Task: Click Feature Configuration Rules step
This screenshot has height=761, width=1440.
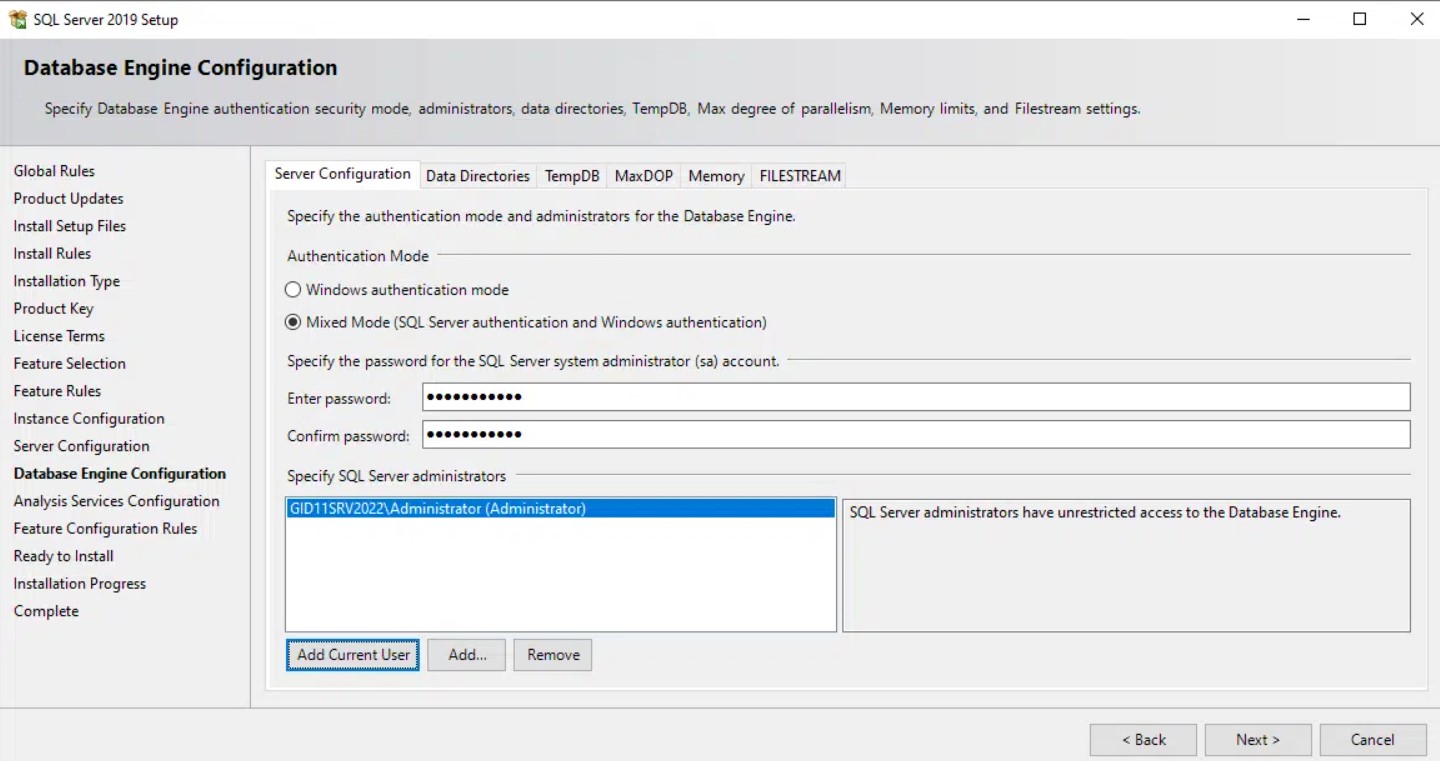Action: 106,529
